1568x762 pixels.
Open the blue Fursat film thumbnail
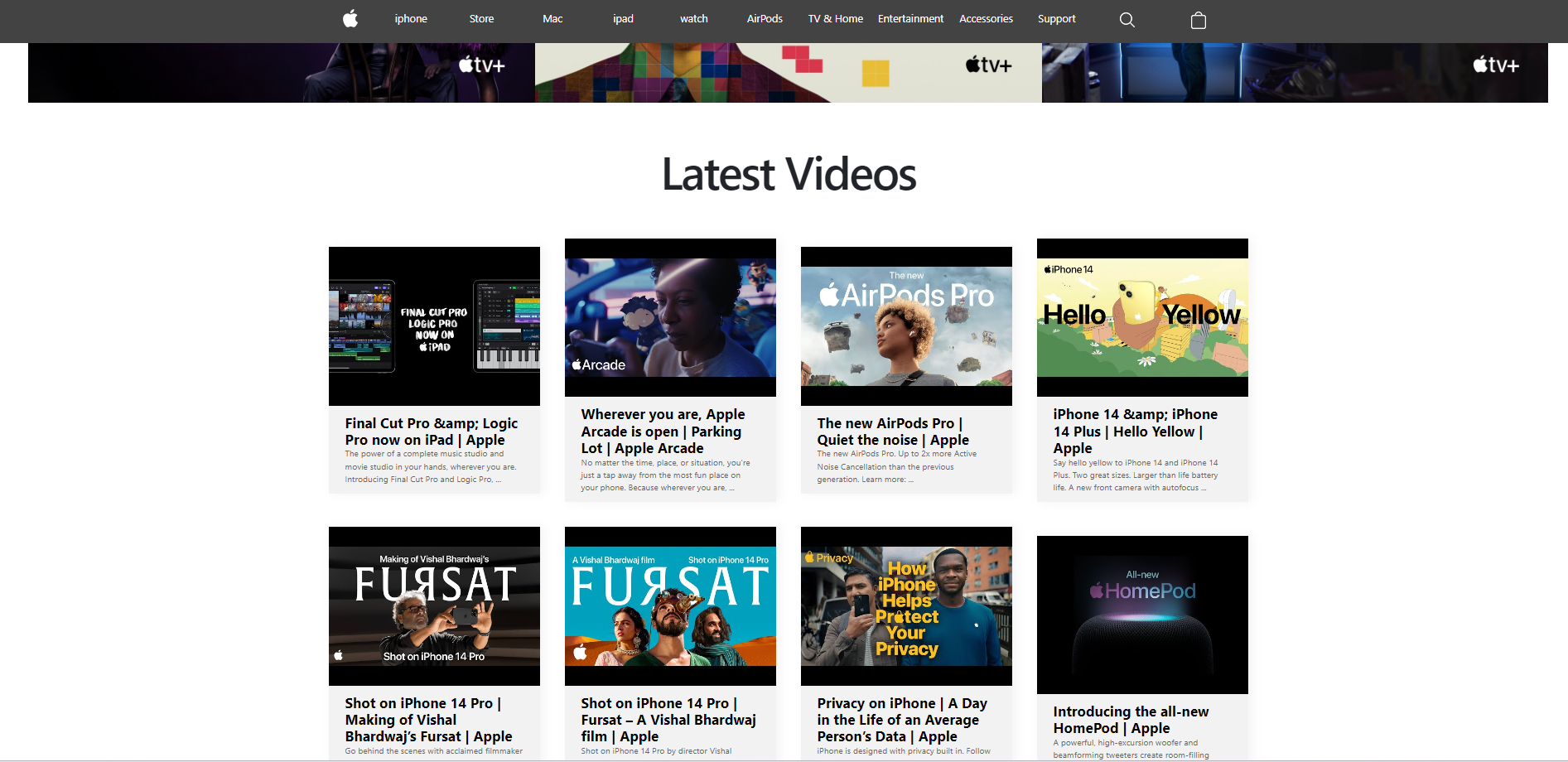[x=670, y=606]
